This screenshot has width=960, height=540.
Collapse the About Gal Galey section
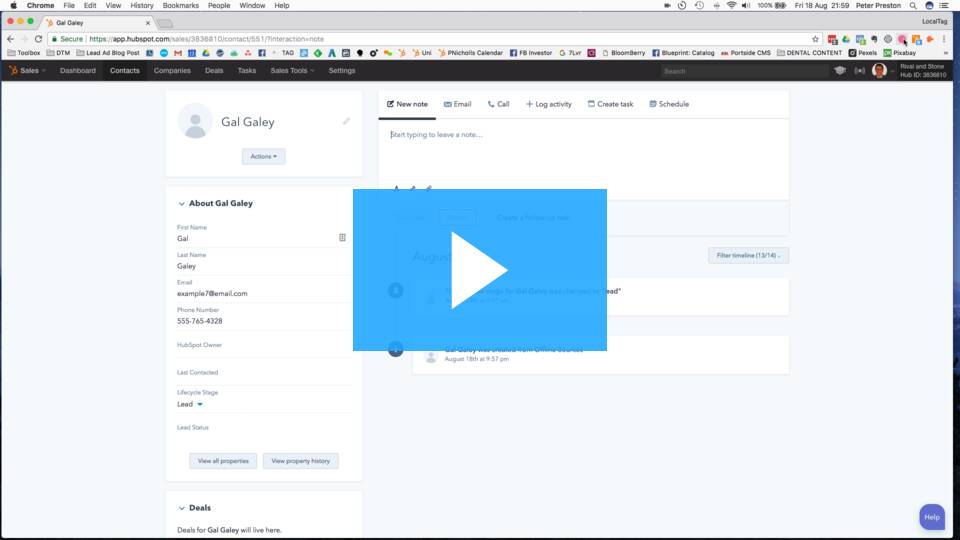click(181, 204)
